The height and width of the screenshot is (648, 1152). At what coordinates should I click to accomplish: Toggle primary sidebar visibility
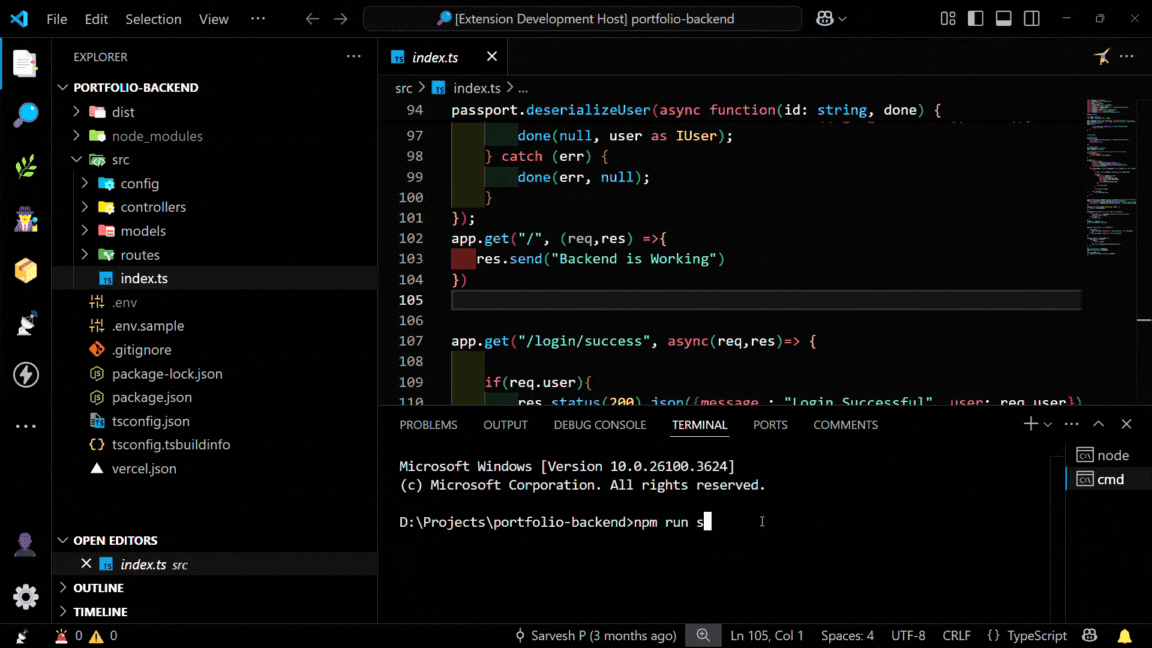coord(975,18)
